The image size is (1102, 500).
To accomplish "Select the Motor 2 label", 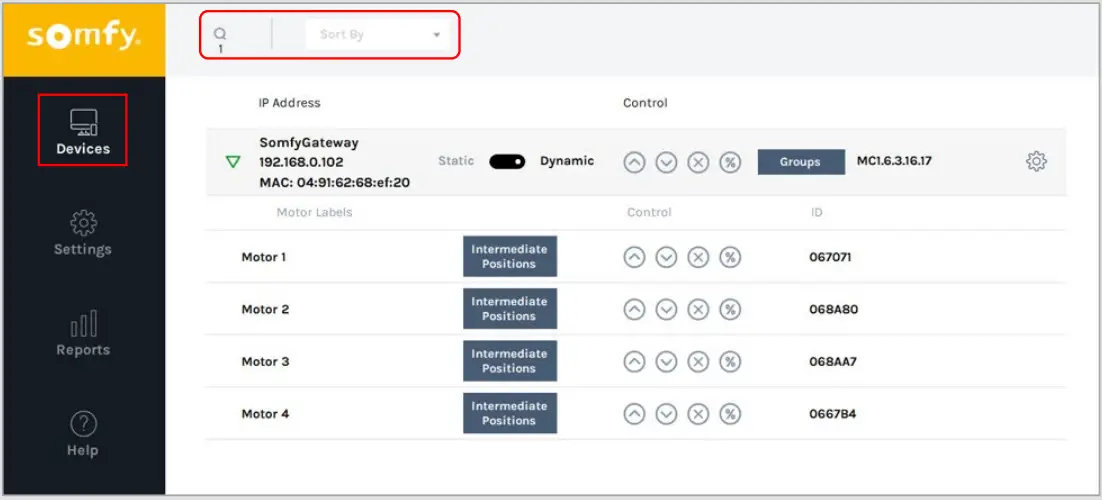I will 265,309.
